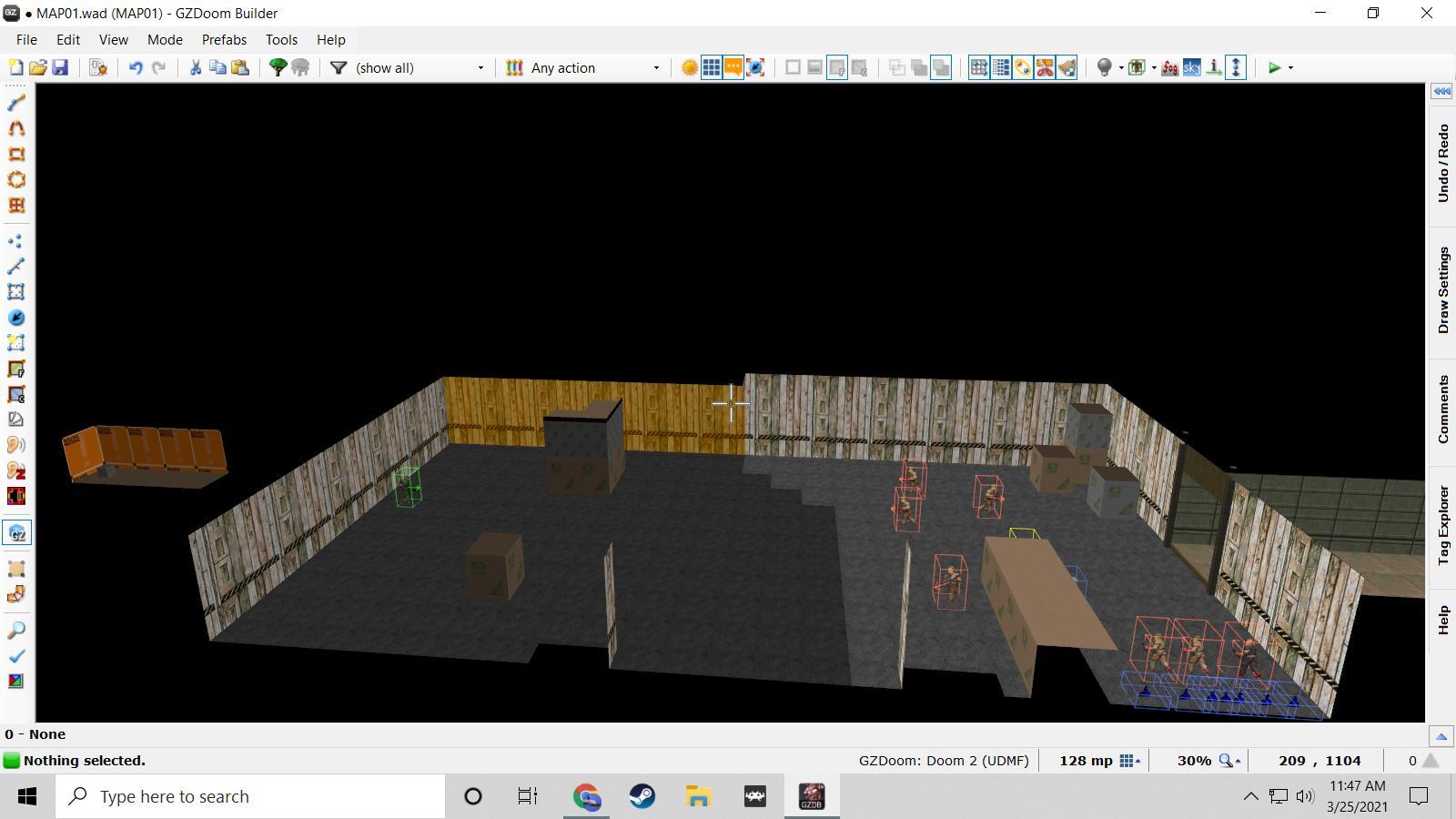This screenshot has width=1456, height=819.
Task: Pick the Draw Grid tool
Action: 16,205
